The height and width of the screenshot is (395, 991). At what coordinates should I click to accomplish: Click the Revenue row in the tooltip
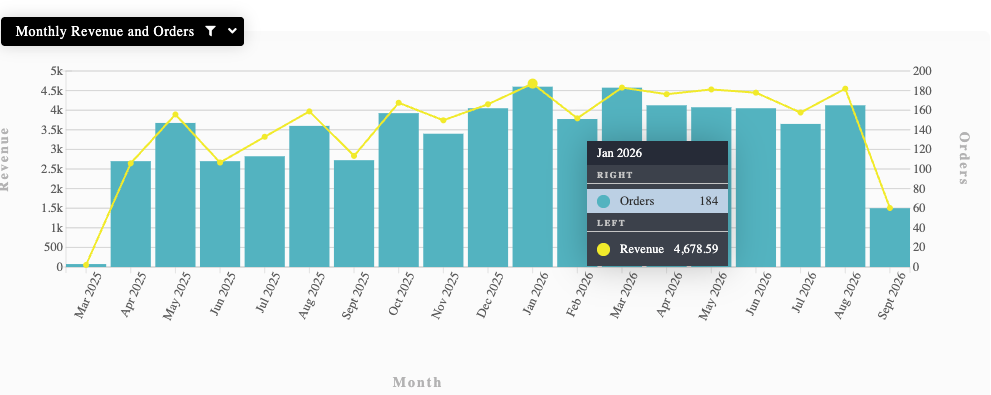(x=657, y=249)
